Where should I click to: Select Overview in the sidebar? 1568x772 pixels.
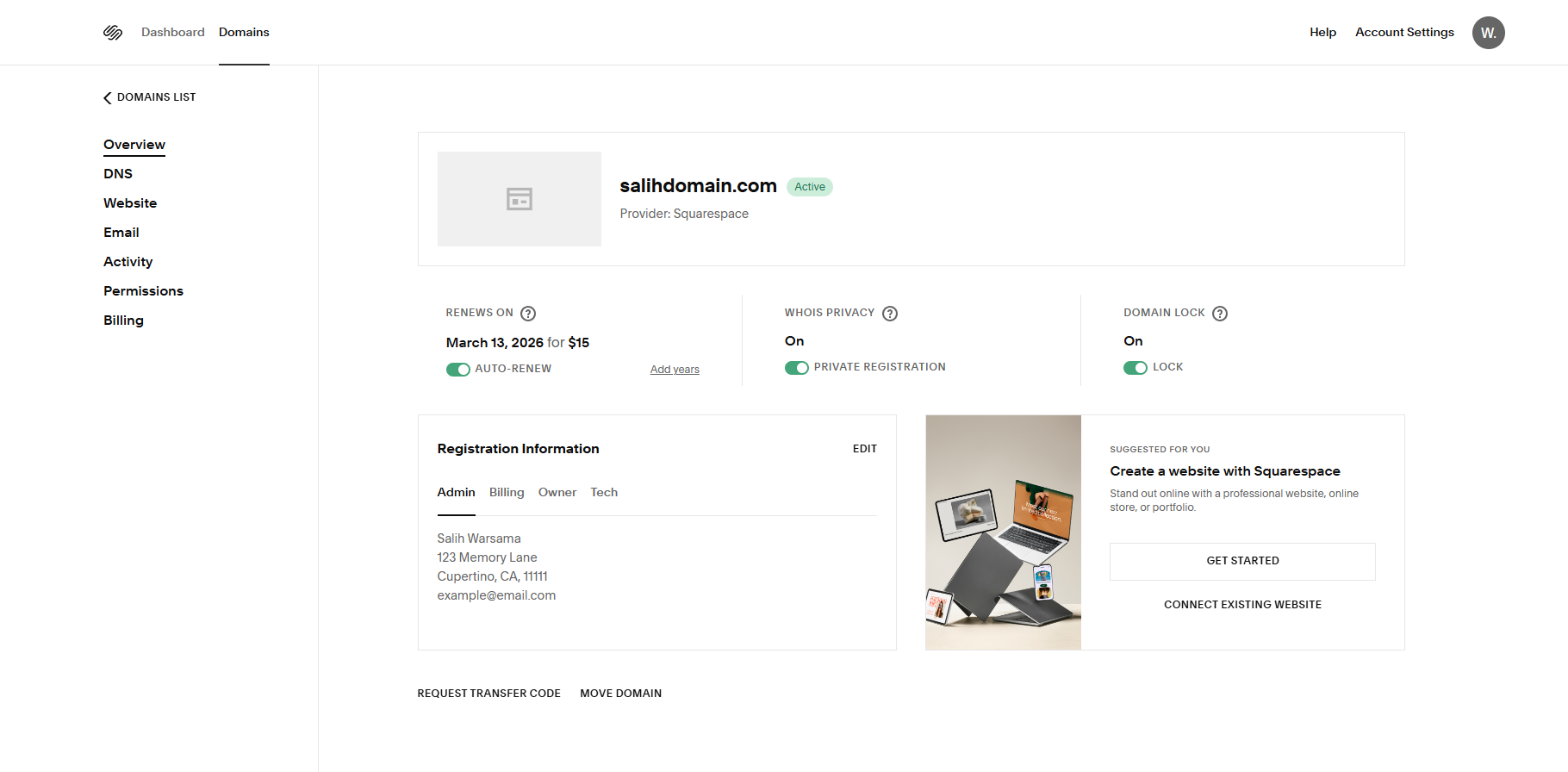pyautogui.click(x=134, y=145)
